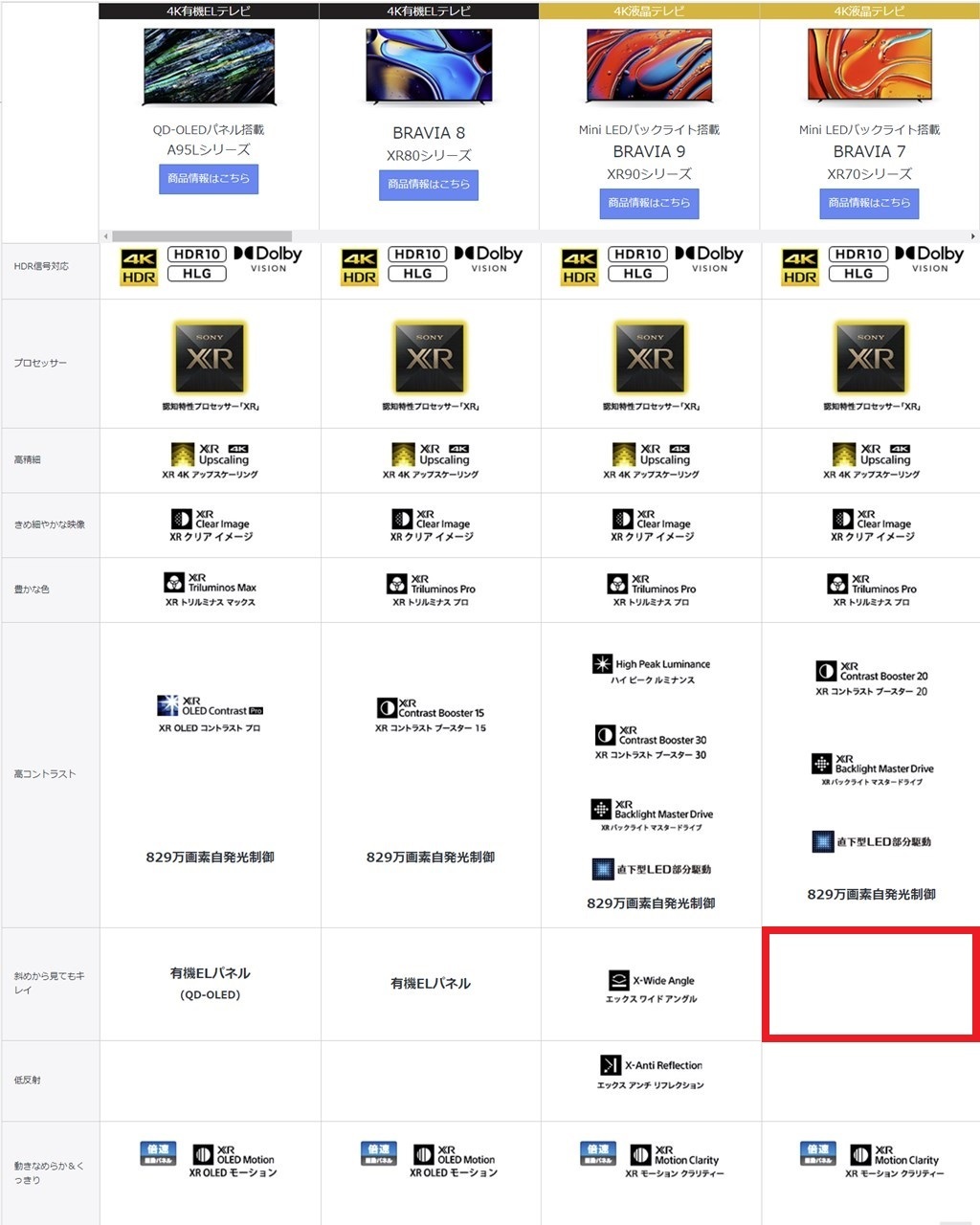Screen dimensions: 980x1225
Task: Click the BRAVIA 7 TV product image
Action: point(869,65)
